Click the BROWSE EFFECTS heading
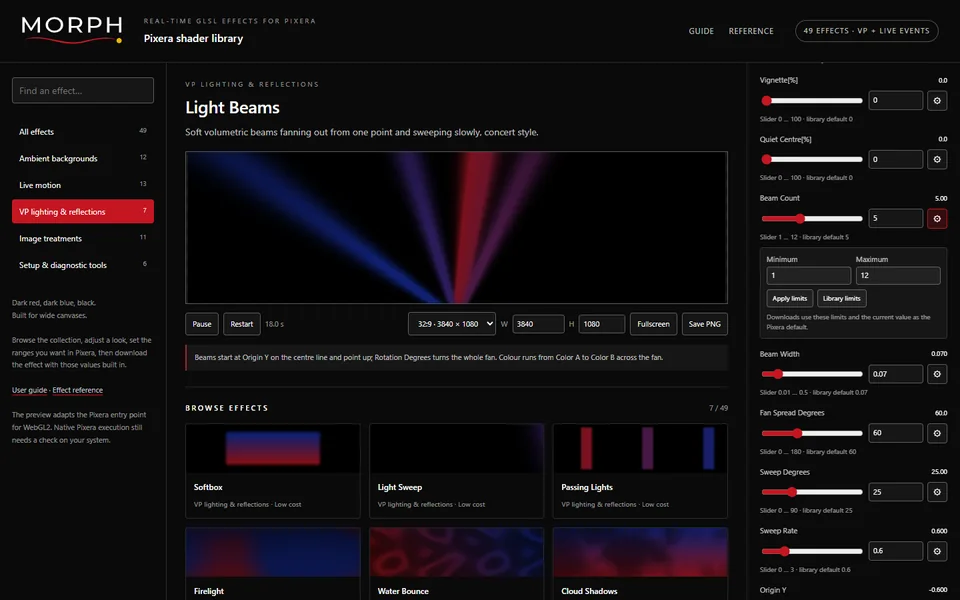 coord(227,408)
